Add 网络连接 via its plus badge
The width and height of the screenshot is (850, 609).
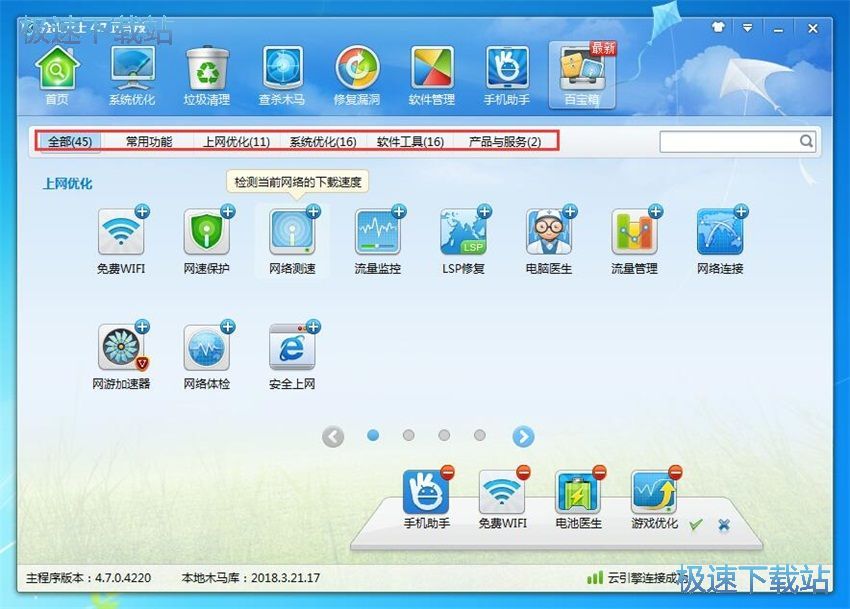742,211
